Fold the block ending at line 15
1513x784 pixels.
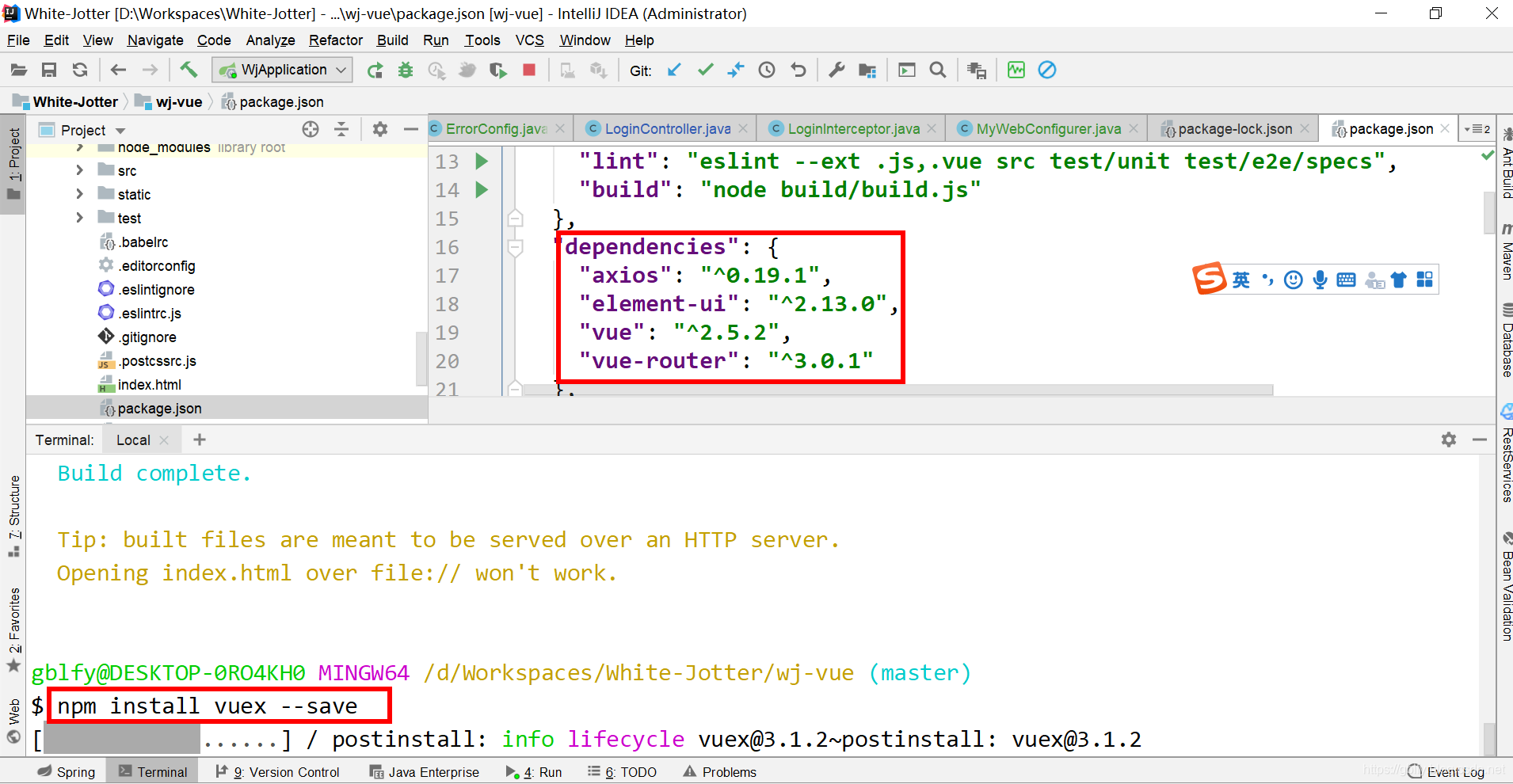pyautogui.click(x=515, y=218)
